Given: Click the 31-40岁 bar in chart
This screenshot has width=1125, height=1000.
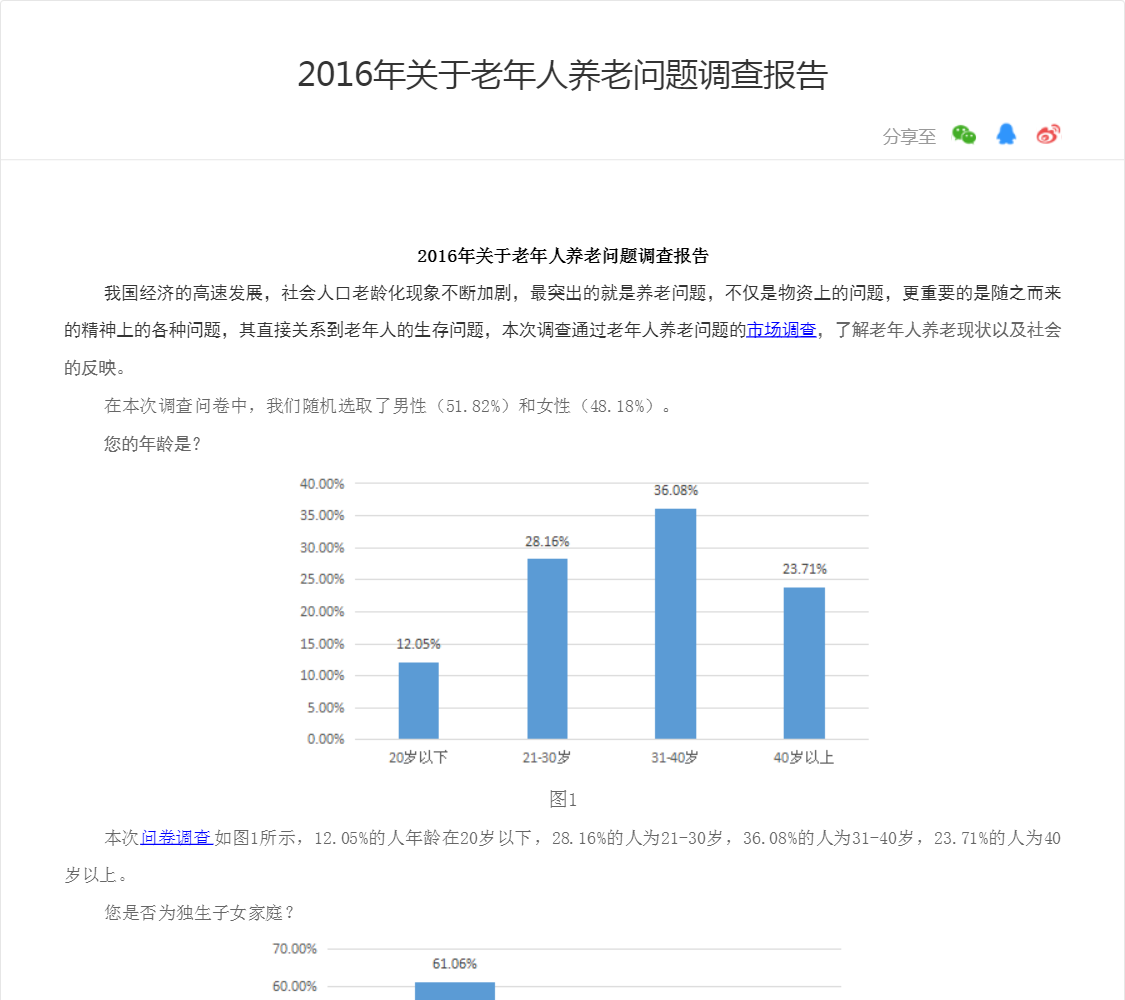Looking at the screenshot, I should tap(675, 623).
